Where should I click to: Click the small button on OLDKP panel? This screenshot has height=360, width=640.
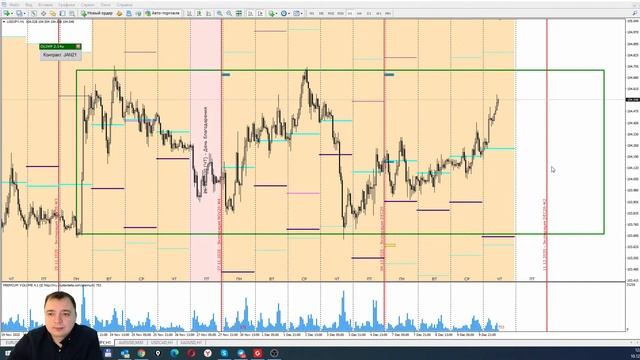(78, 47)
